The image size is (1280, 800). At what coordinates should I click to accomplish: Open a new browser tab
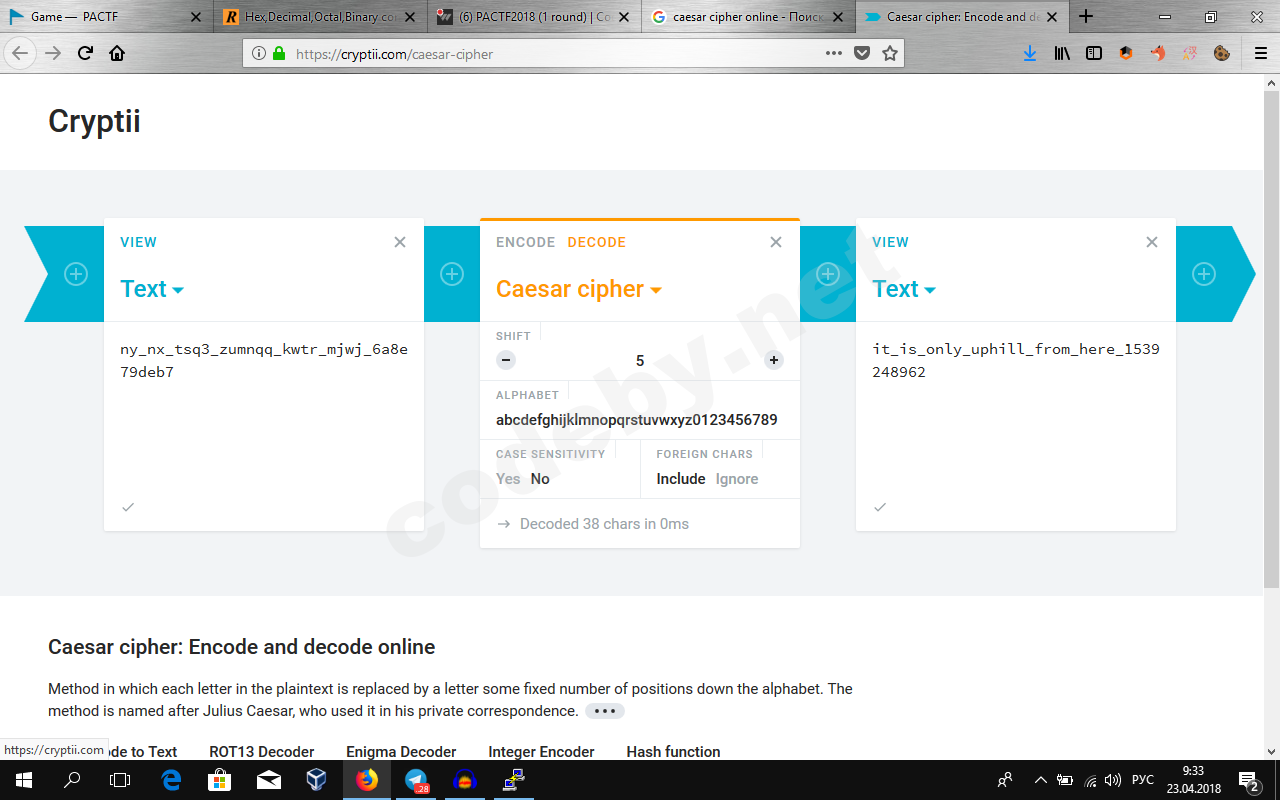click(x=1086, y=16)
